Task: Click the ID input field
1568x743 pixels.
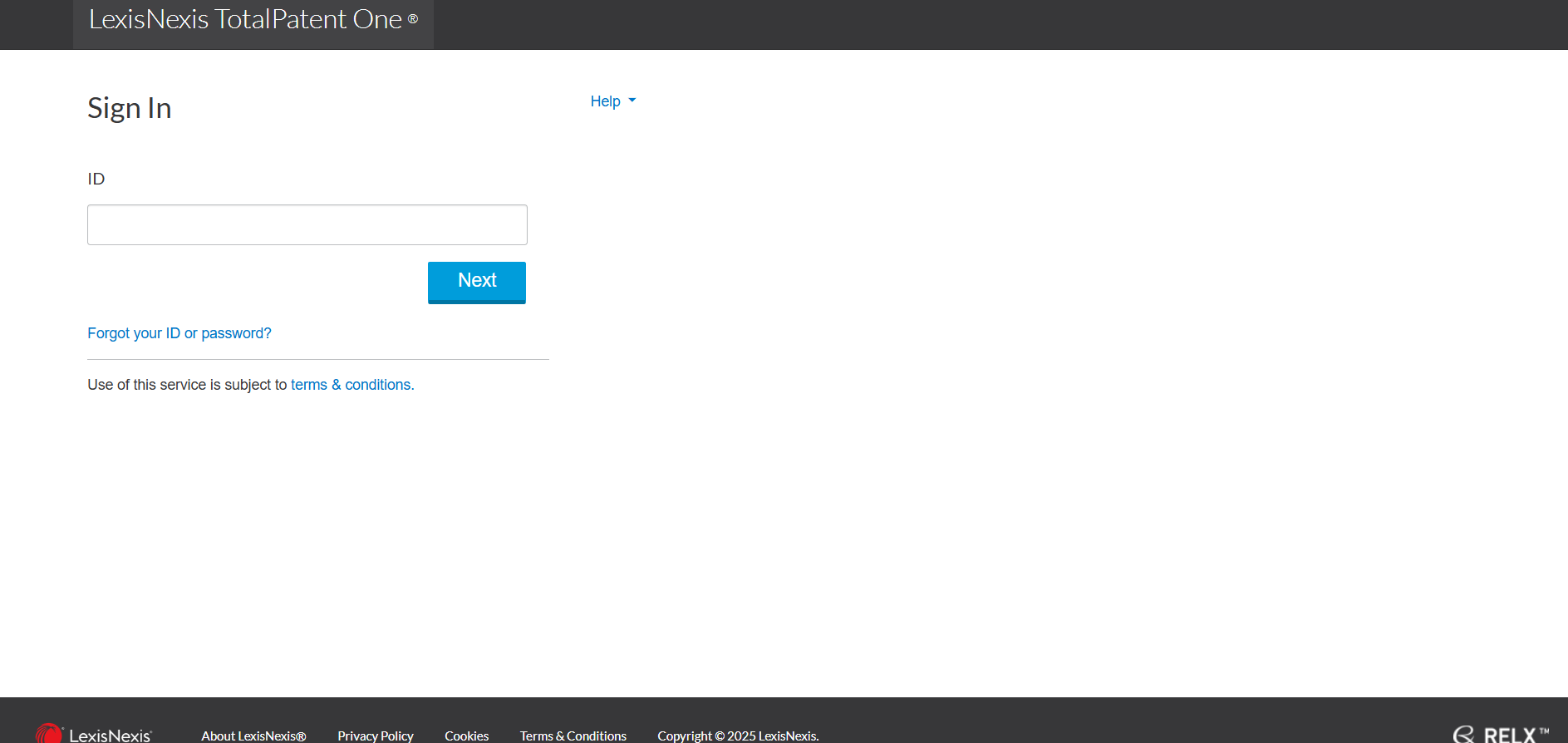Action: pos(307,224)
